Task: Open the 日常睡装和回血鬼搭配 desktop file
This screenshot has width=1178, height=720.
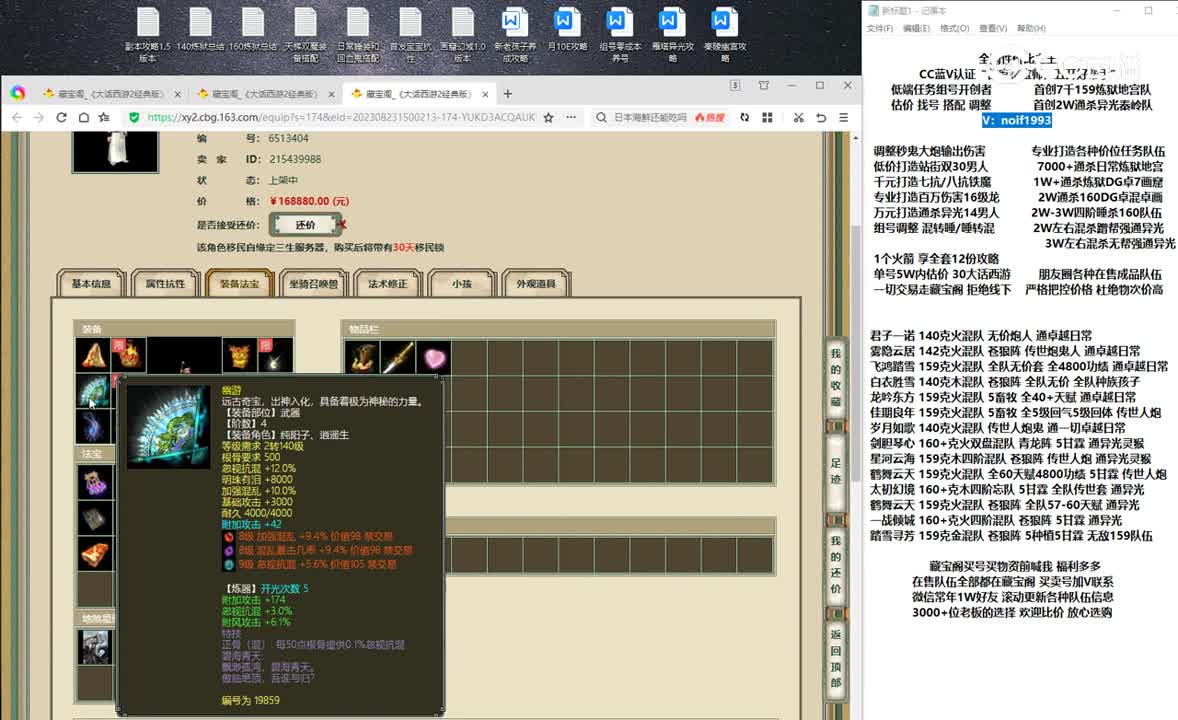Action: (x=358, y=35)
